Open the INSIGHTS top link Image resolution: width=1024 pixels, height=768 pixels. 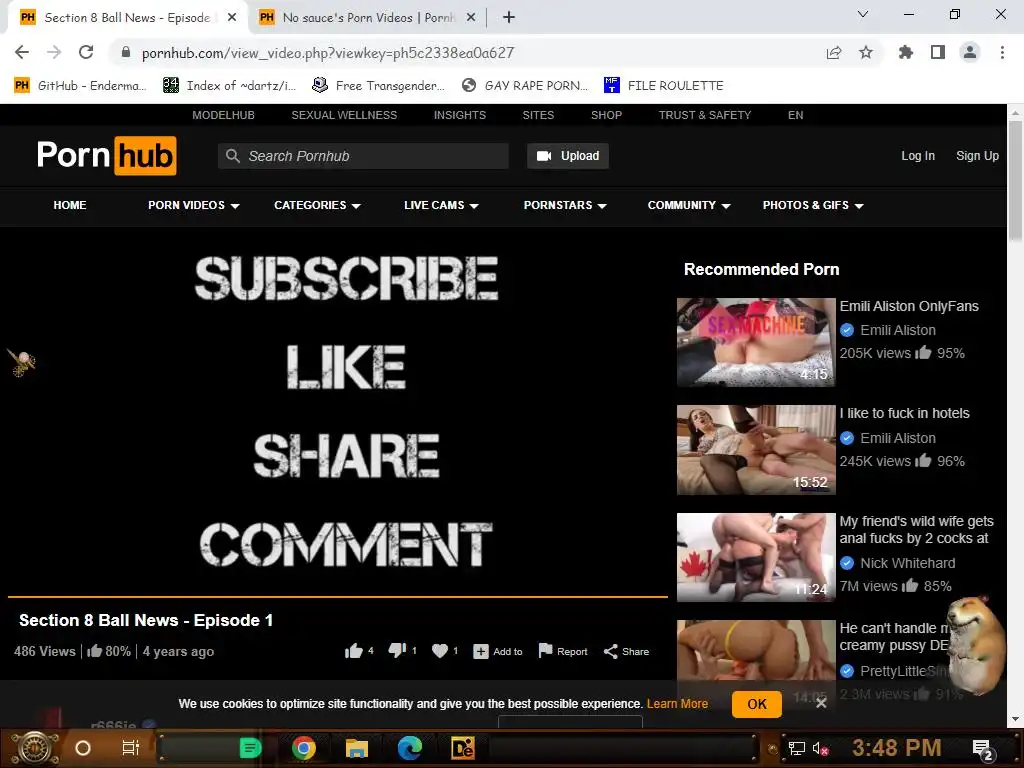[460, 115]
